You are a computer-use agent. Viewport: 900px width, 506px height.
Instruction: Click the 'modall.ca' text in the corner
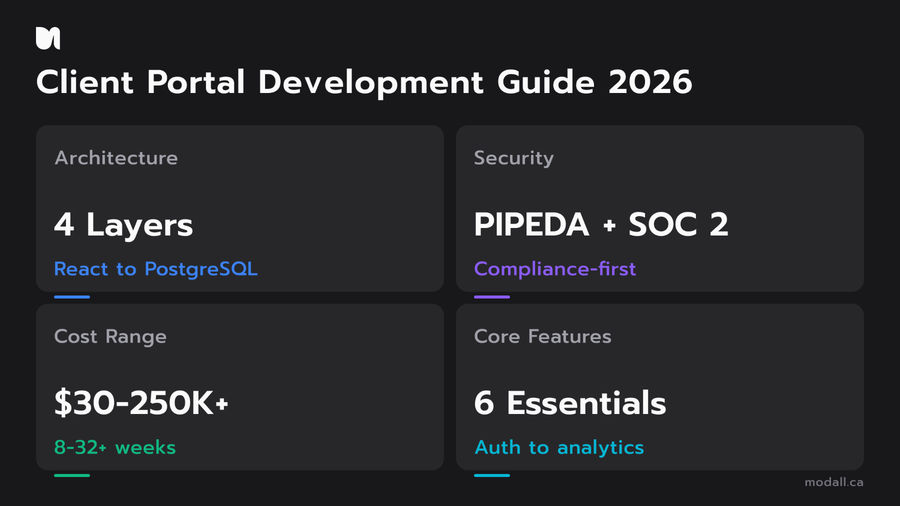click(x=833, y=482)
